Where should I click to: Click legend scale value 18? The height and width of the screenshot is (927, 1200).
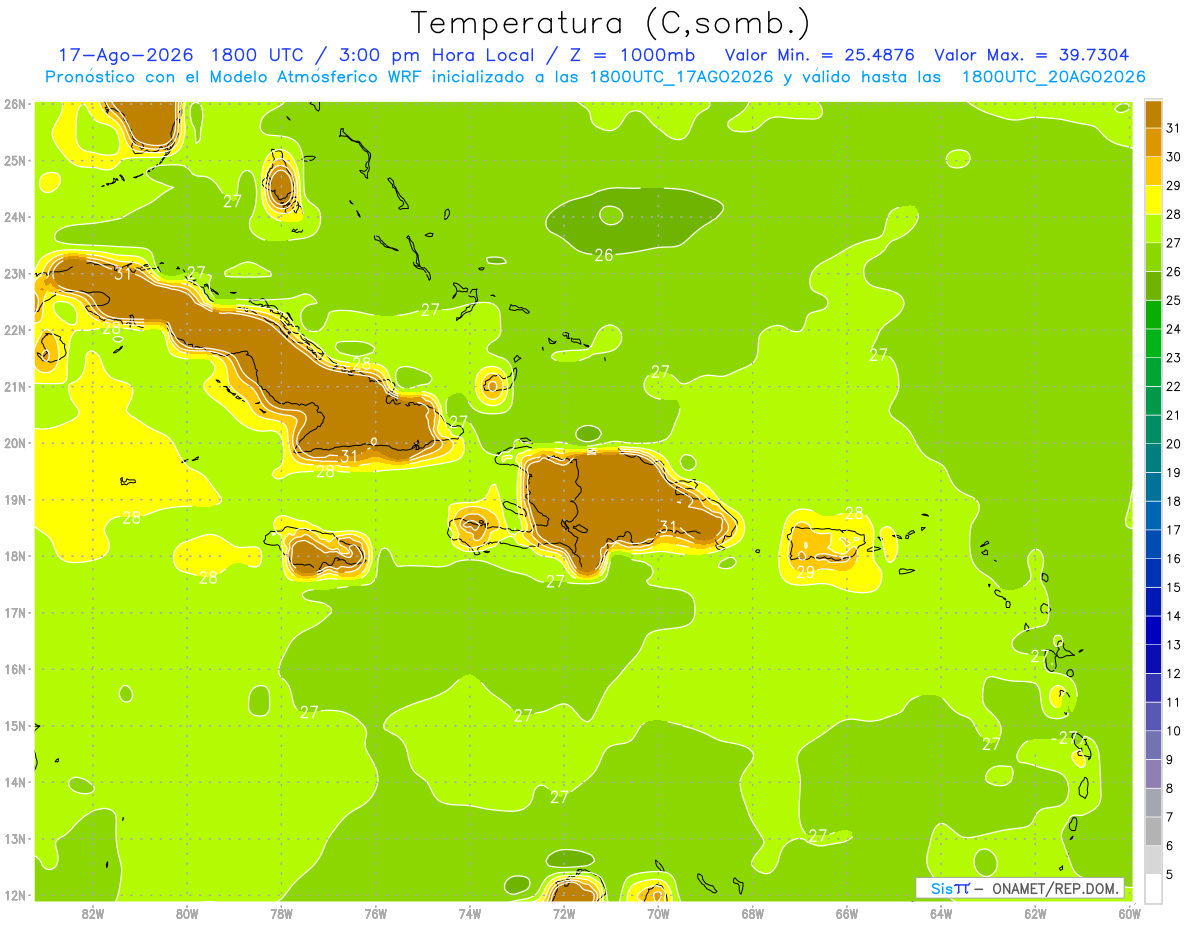pyautogui.click(x=1174, y=501)
